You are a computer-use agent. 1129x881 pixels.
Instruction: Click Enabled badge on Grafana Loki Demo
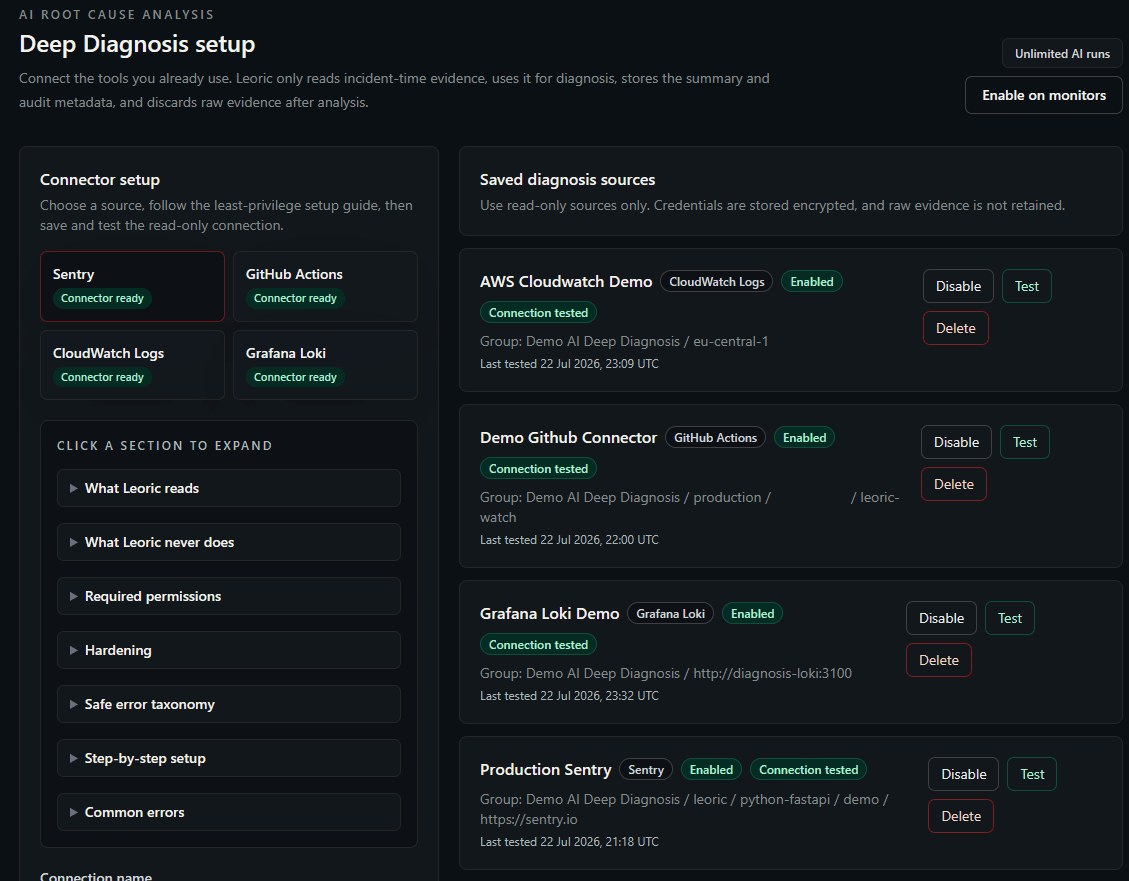click(752, 614)
